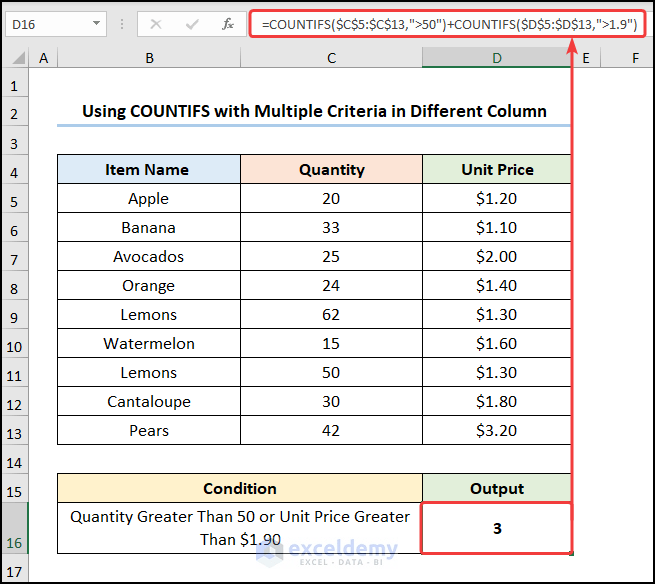
Task: Select the Avocados cell
Action: [x=149, y=256]
